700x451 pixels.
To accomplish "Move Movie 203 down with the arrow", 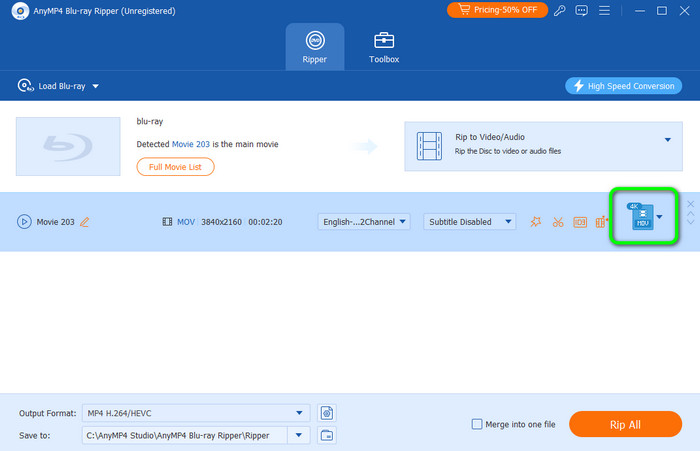I will click(690, 222).
